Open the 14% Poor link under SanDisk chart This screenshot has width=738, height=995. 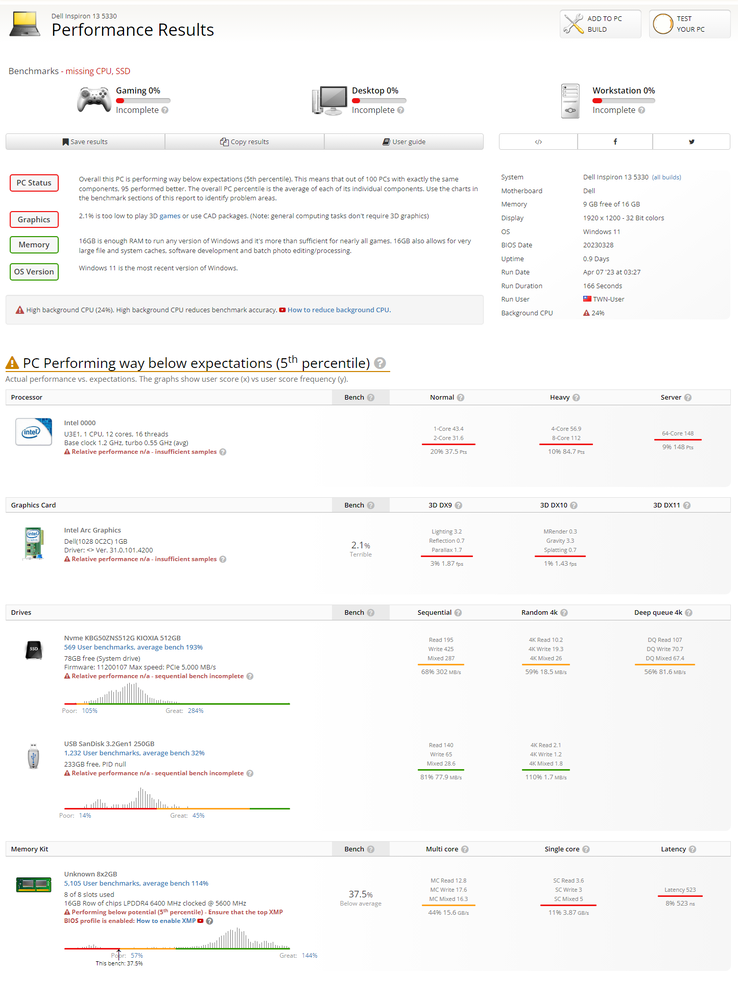click(85, 816)
